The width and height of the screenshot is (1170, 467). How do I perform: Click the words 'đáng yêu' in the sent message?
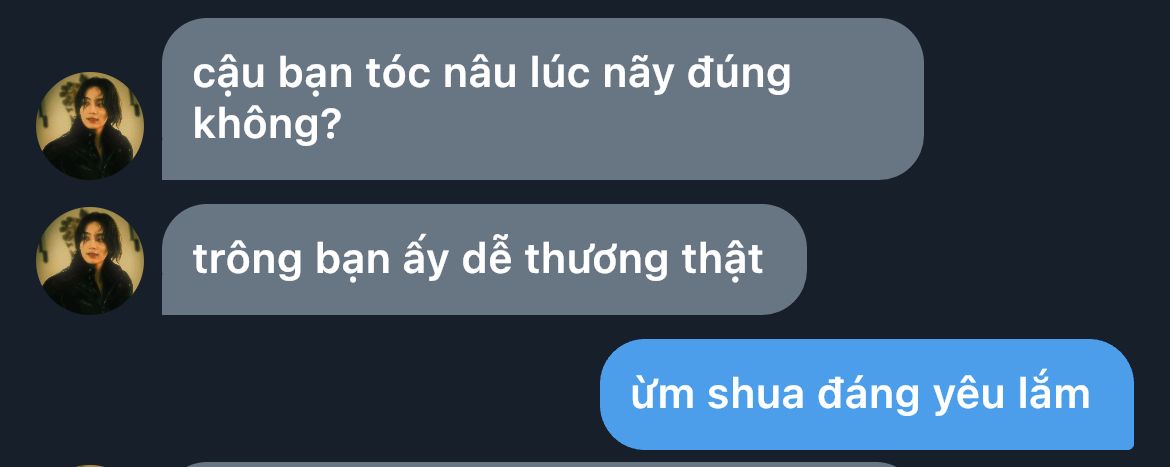tap(907, 395)
